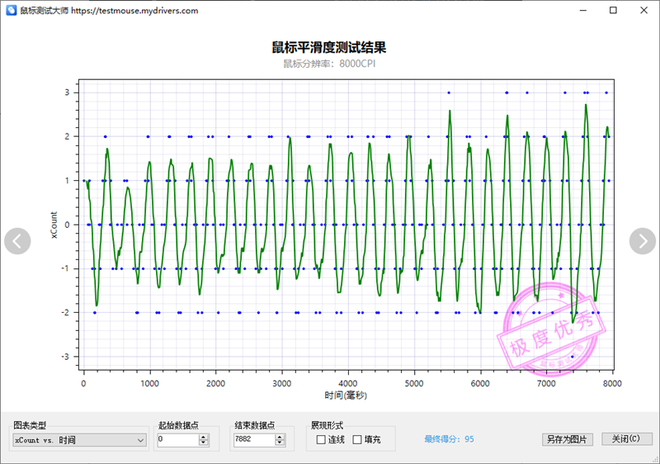Click the app icon in title bar
Screen dimensions: 660x464
(x=9, y=10)
